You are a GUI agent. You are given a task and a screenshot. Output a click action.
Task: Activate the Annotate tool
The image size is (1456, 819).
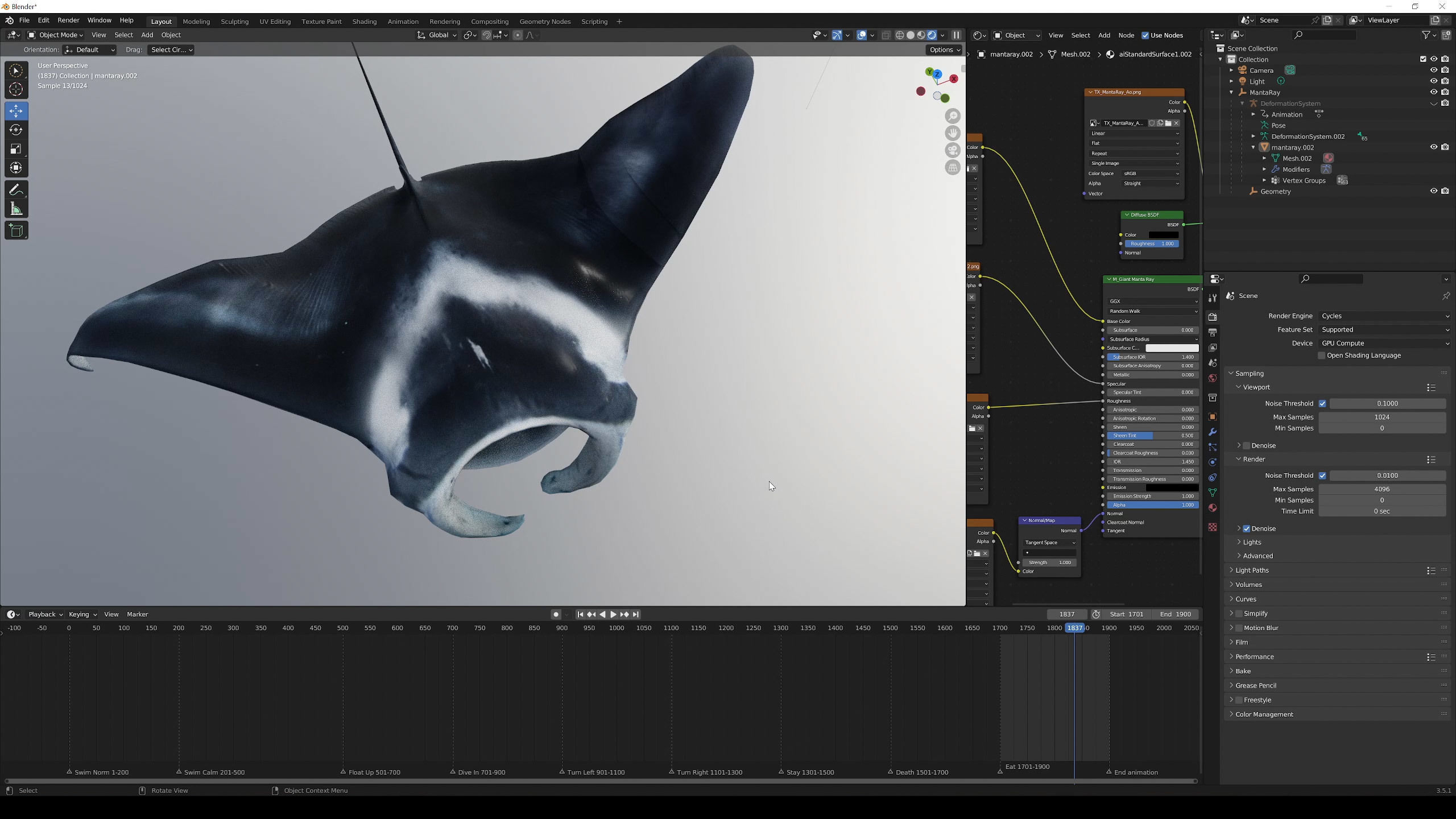pyautogui.click(x=16, y=189)
